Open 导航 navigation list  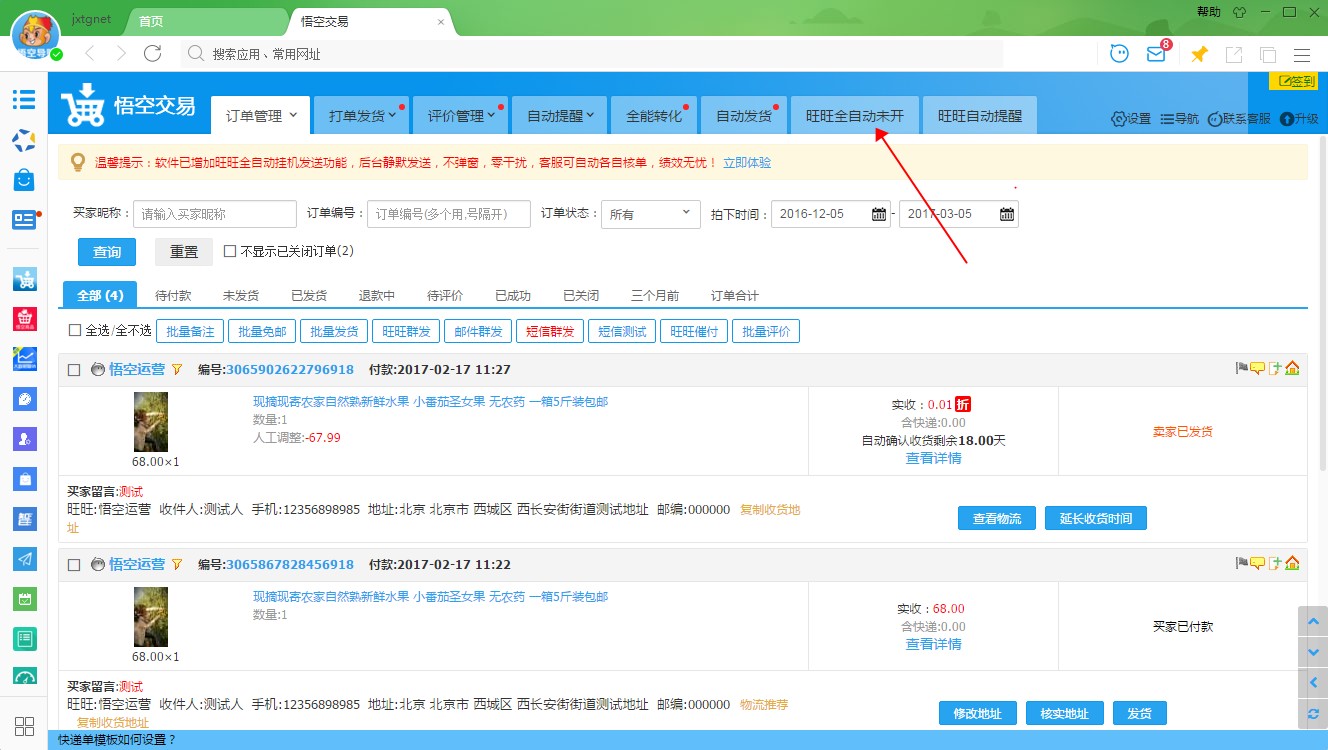coord(1179,118)
